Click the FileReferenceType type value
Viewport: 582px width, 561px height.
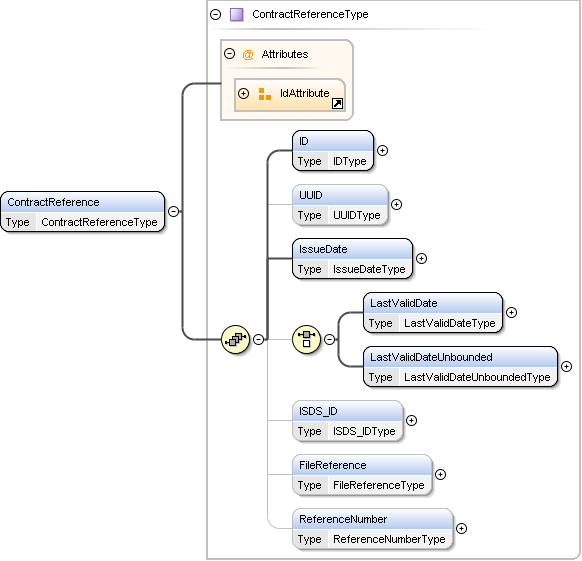(379, 485)
